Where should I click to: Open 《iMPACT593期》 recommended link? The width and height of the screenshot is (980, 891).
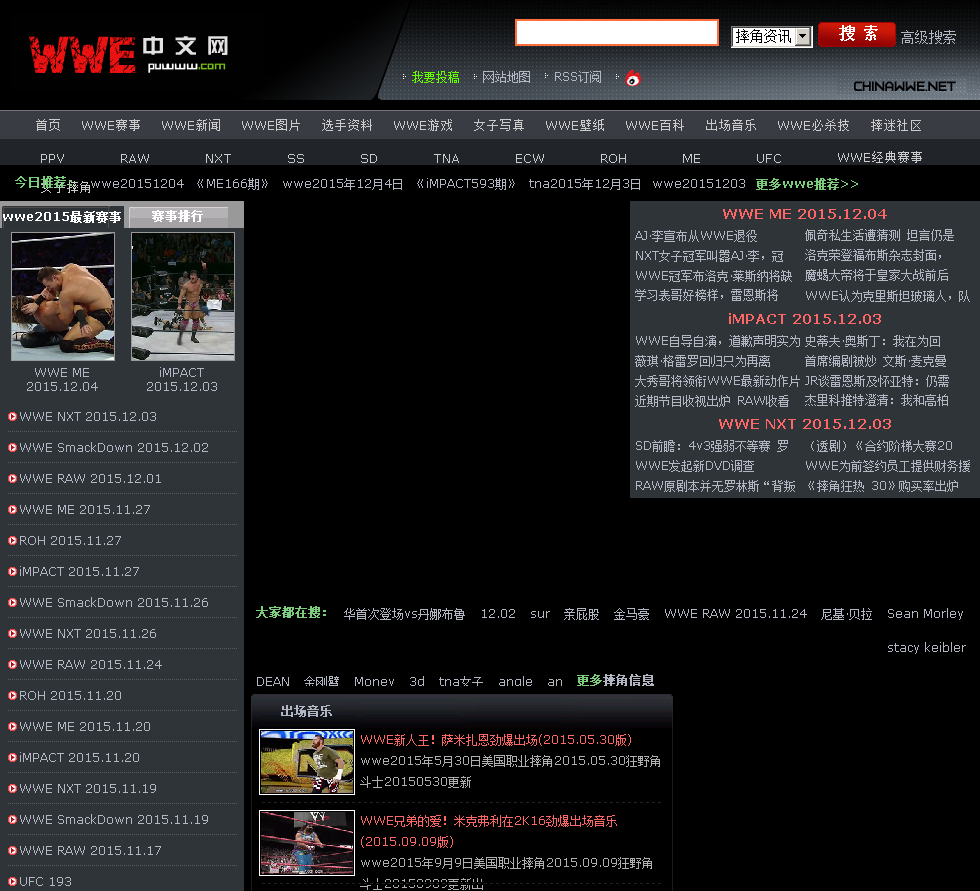(x=466, y=184)
